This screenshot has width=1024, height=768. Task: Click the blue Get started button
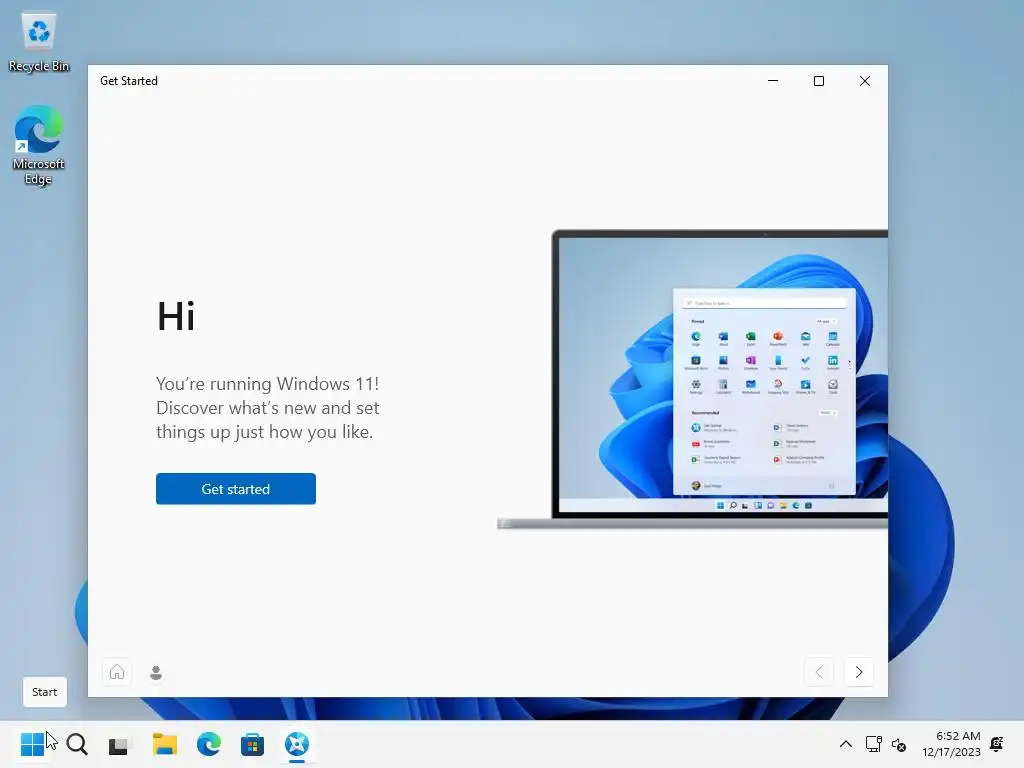click(236, 488)
